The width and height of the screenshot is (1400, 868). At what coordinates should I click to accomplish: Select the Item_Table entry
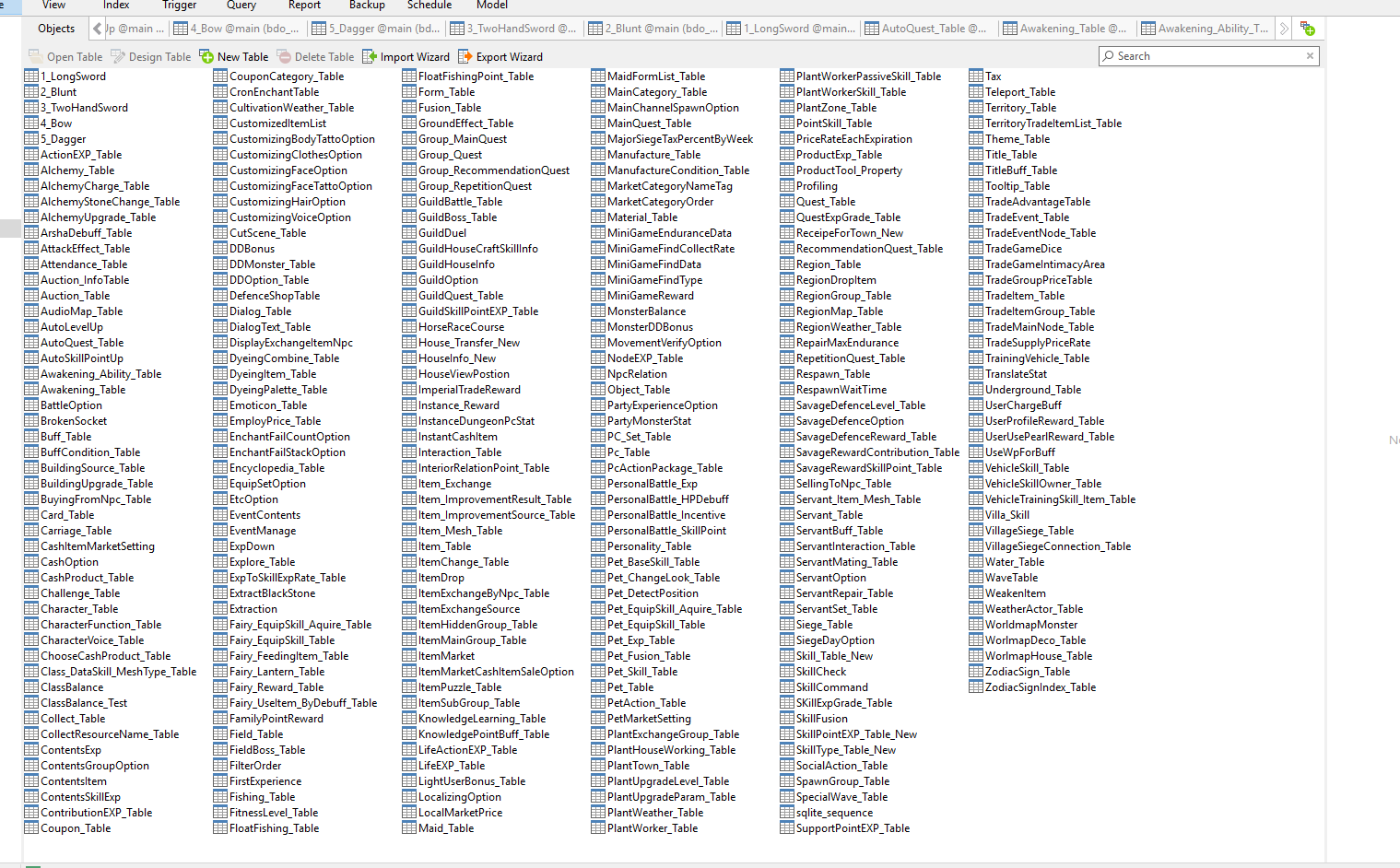444,546
